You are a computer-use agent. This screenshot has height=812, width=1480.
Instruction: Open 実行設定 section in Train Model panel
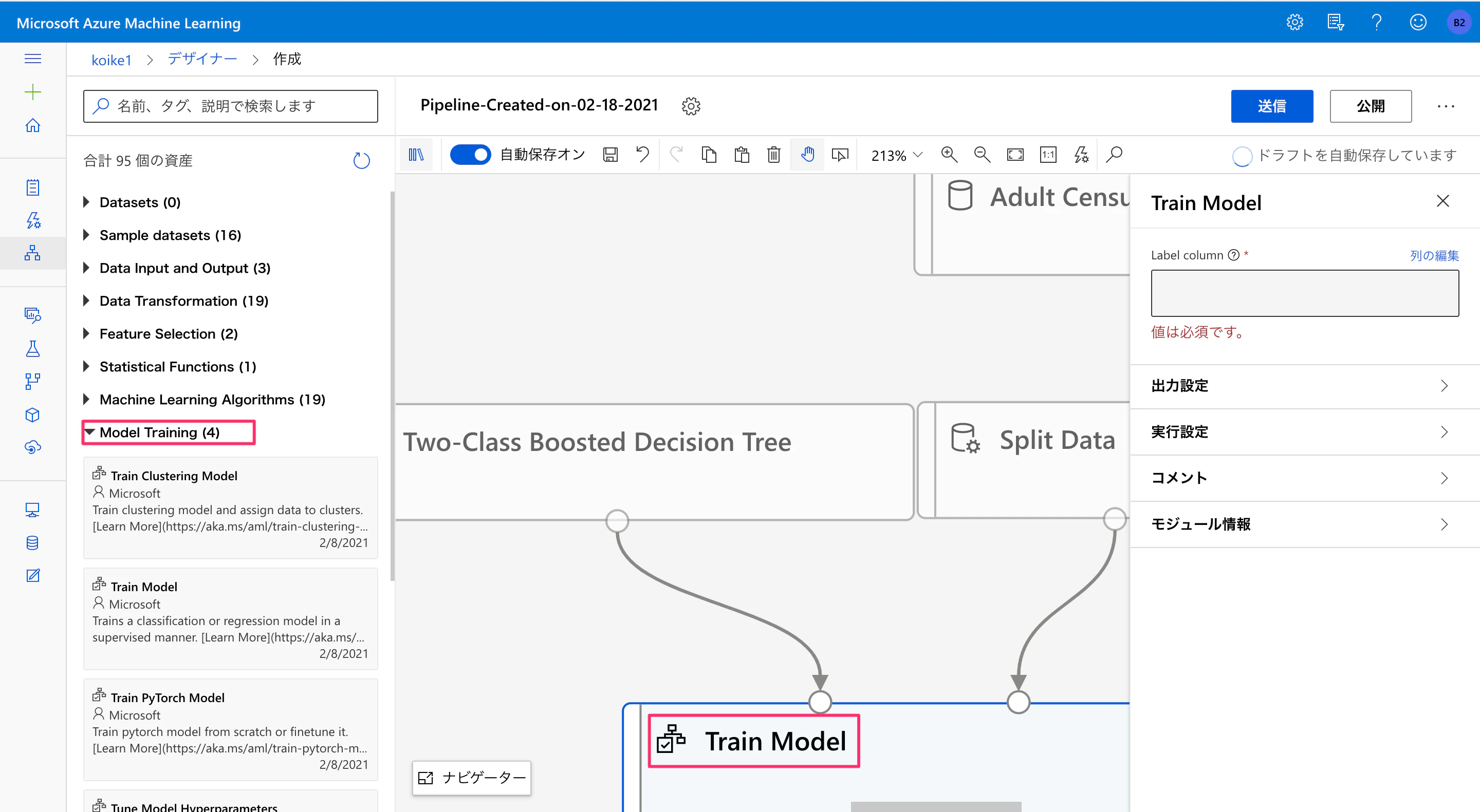tap(1305, 432)
